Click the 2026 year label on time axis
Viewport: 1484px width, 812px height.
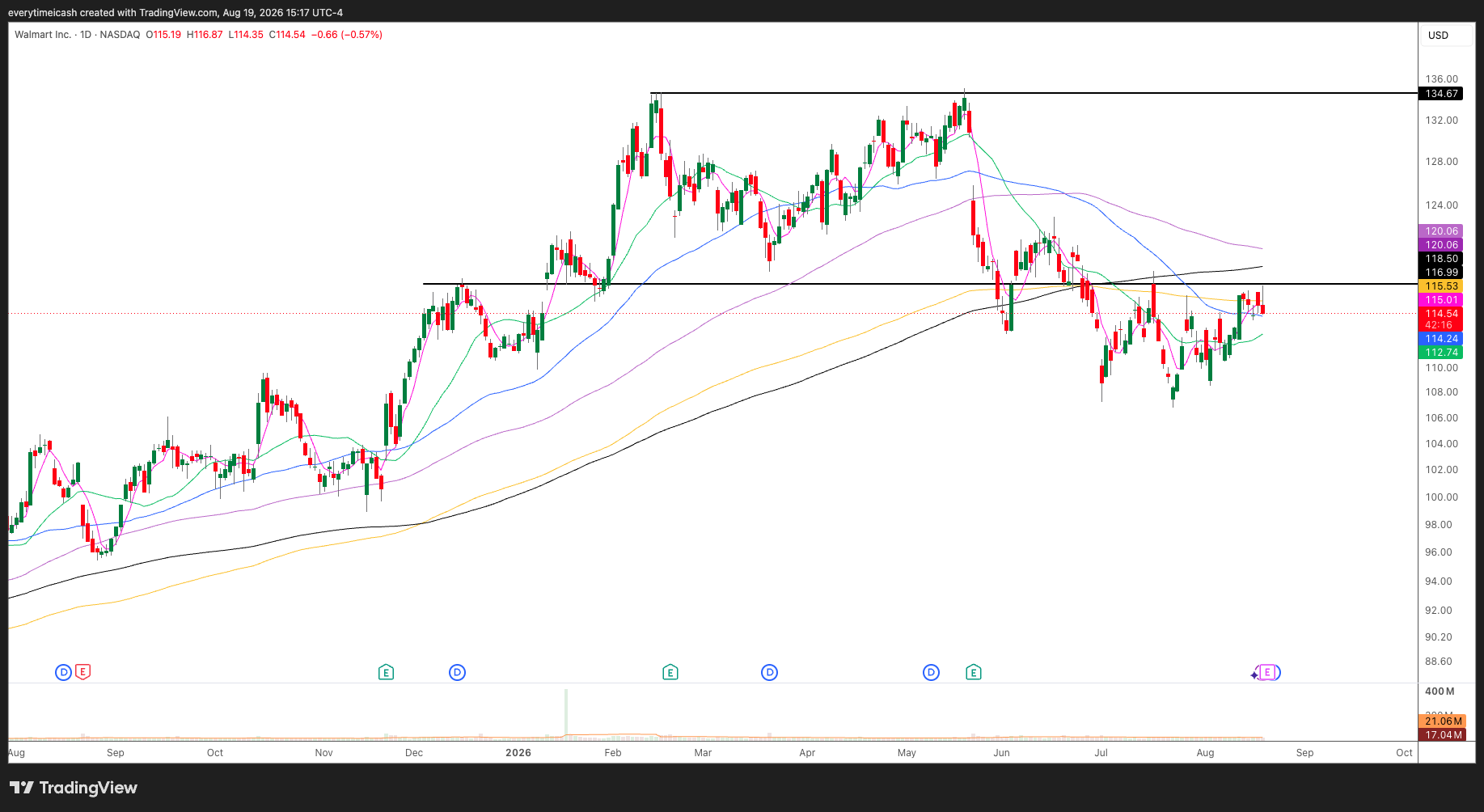coord(518,753)
